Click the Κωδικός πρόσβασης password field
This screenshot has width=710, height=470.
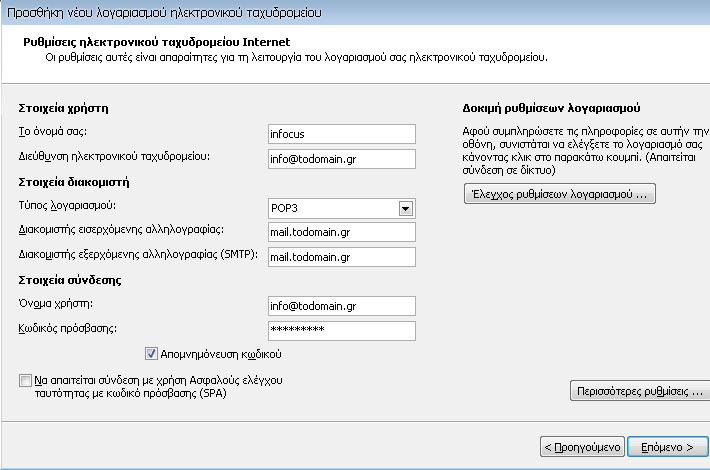(x=341, y=331)
